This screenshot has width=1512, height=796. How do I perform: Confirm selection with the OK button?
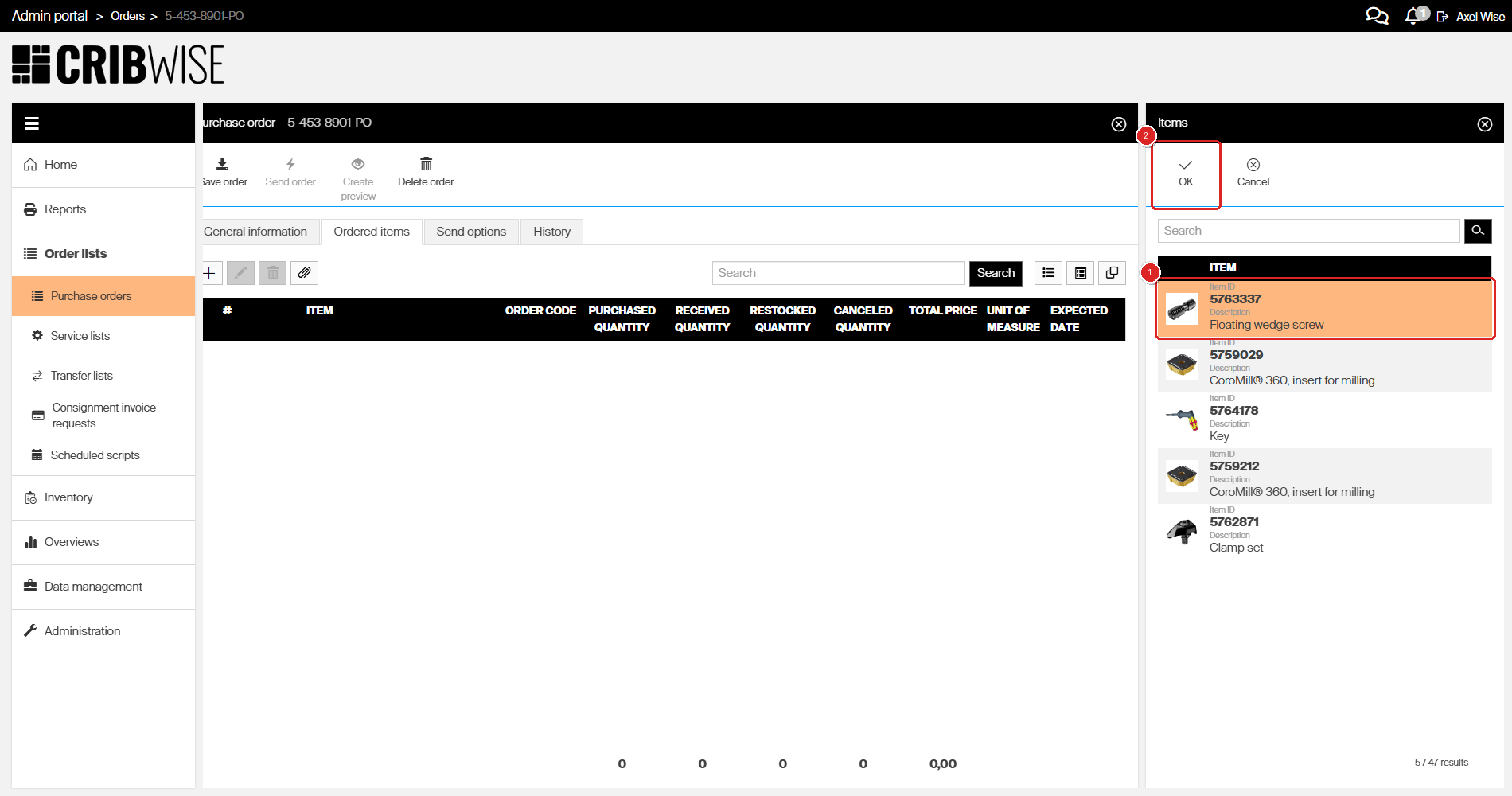click(x=1186, y=173)
